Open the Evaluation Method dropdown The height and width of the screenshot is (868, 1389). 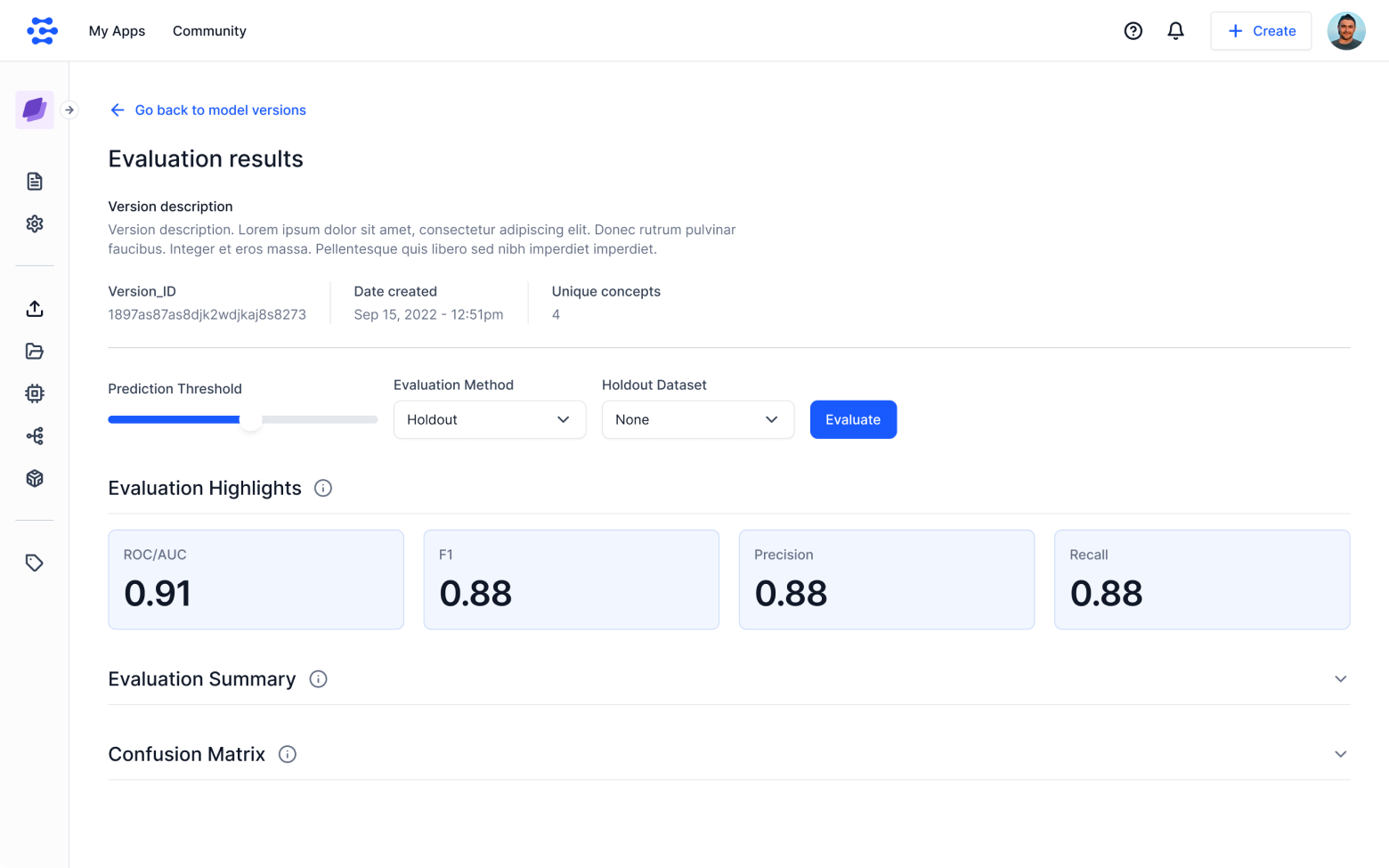pos(489,419)
